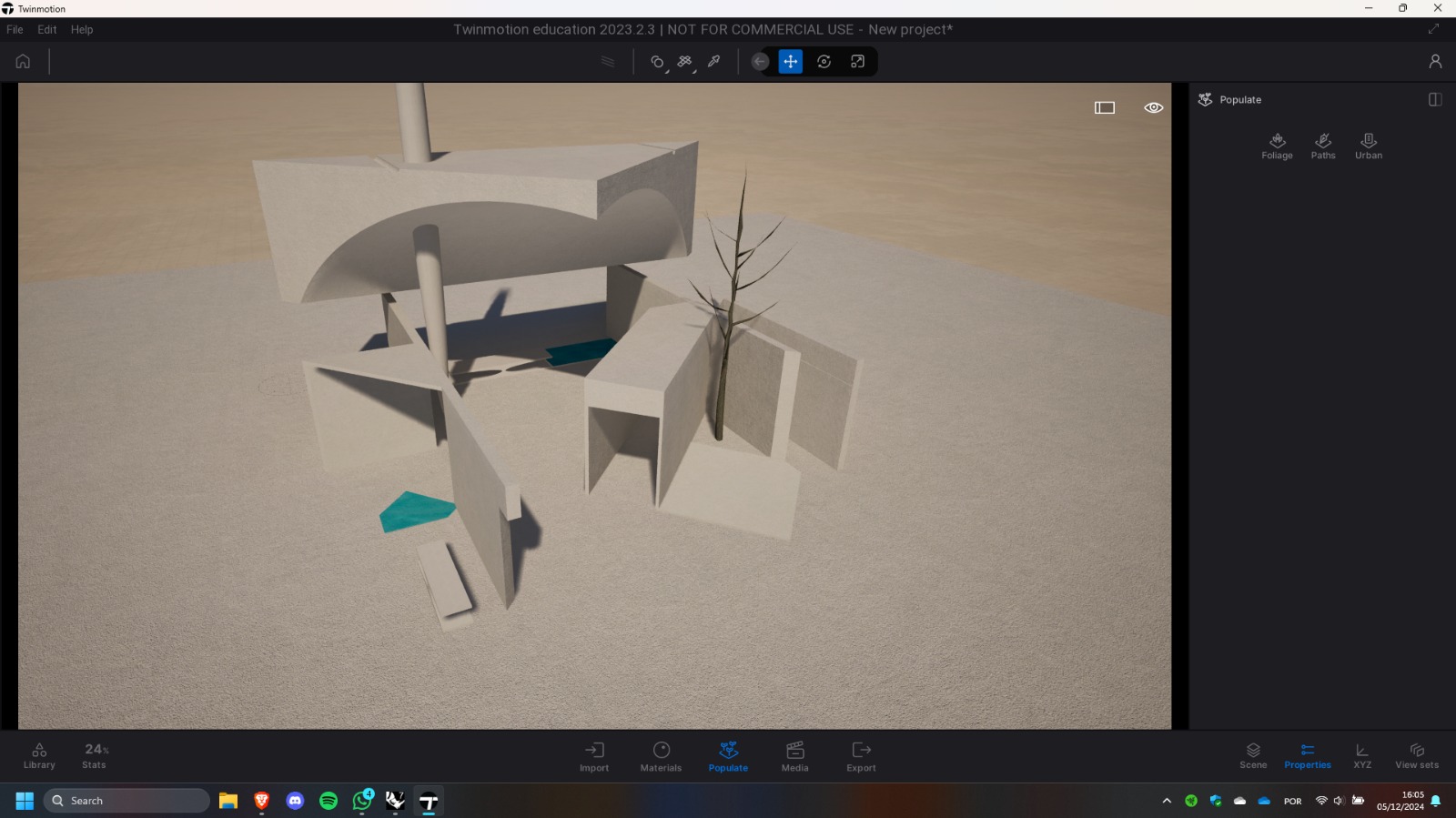Open File Explorer from the taskbar
1456x818 pixels.
click(228, 801)
